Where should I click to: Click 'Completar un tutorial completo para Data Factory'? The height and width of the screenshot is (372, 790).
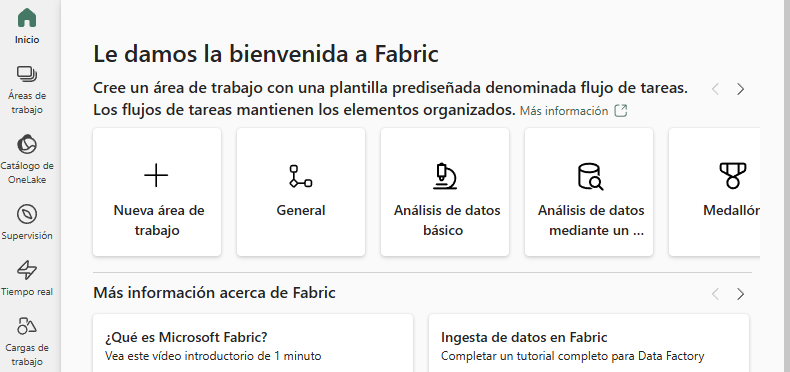coord(572,356)
